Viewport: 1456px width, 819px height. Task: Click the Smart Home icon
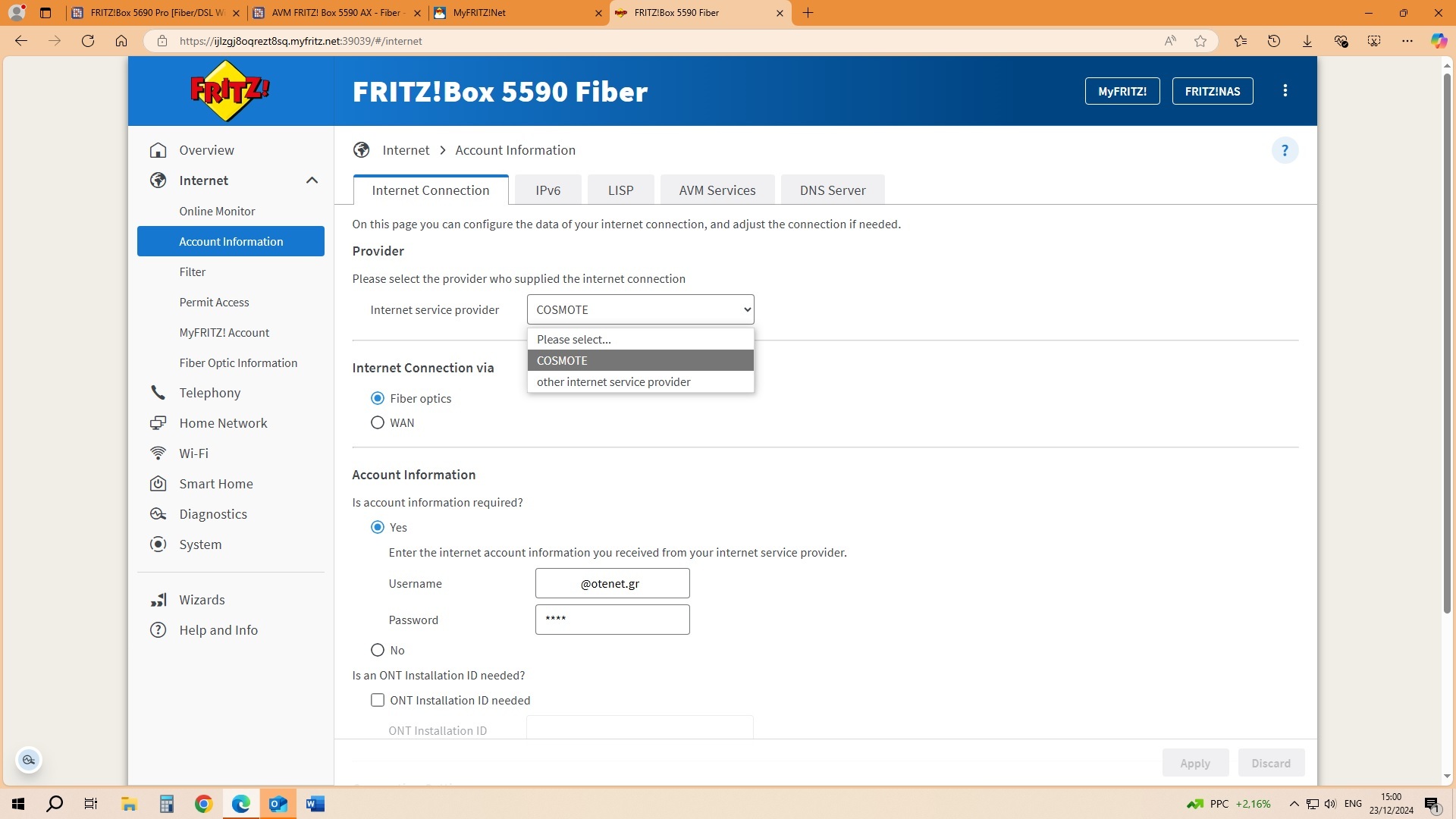tap(158, 484)
